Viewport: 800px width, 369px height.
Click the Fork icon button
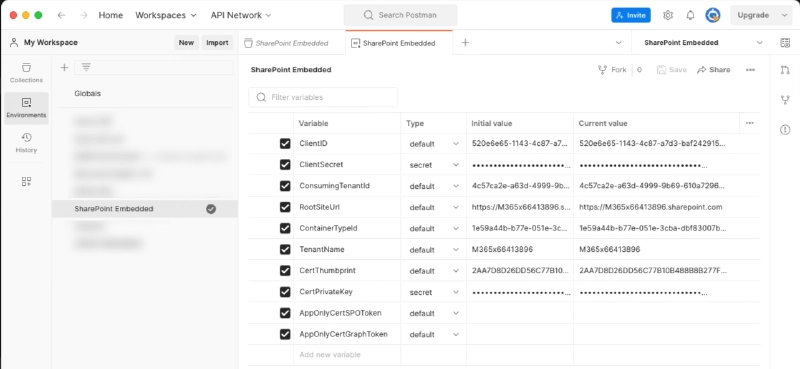coord(612,70)
